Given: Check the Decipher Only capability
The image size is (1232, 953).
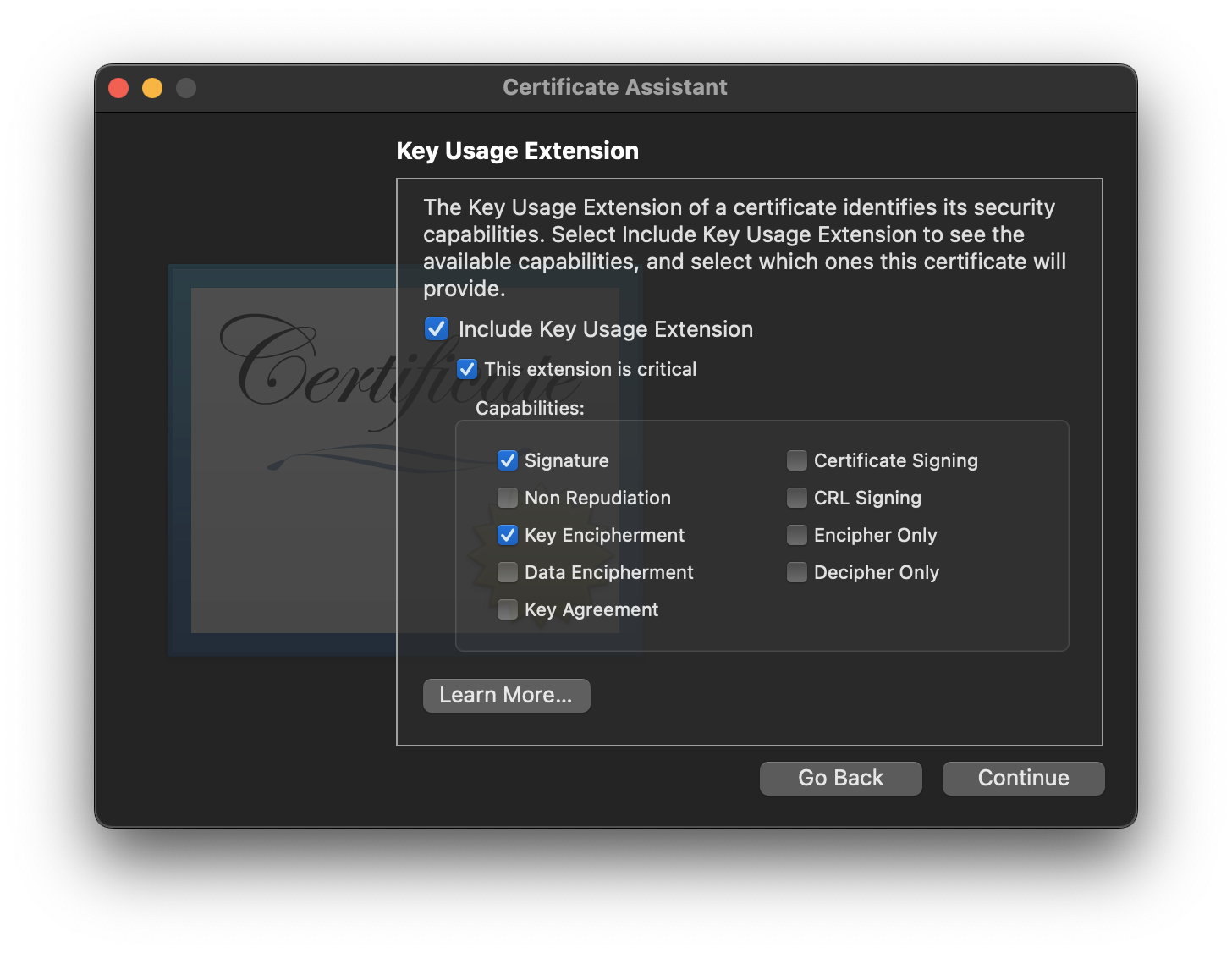Looking at the screenshot, I should click(x=796, y=572).
